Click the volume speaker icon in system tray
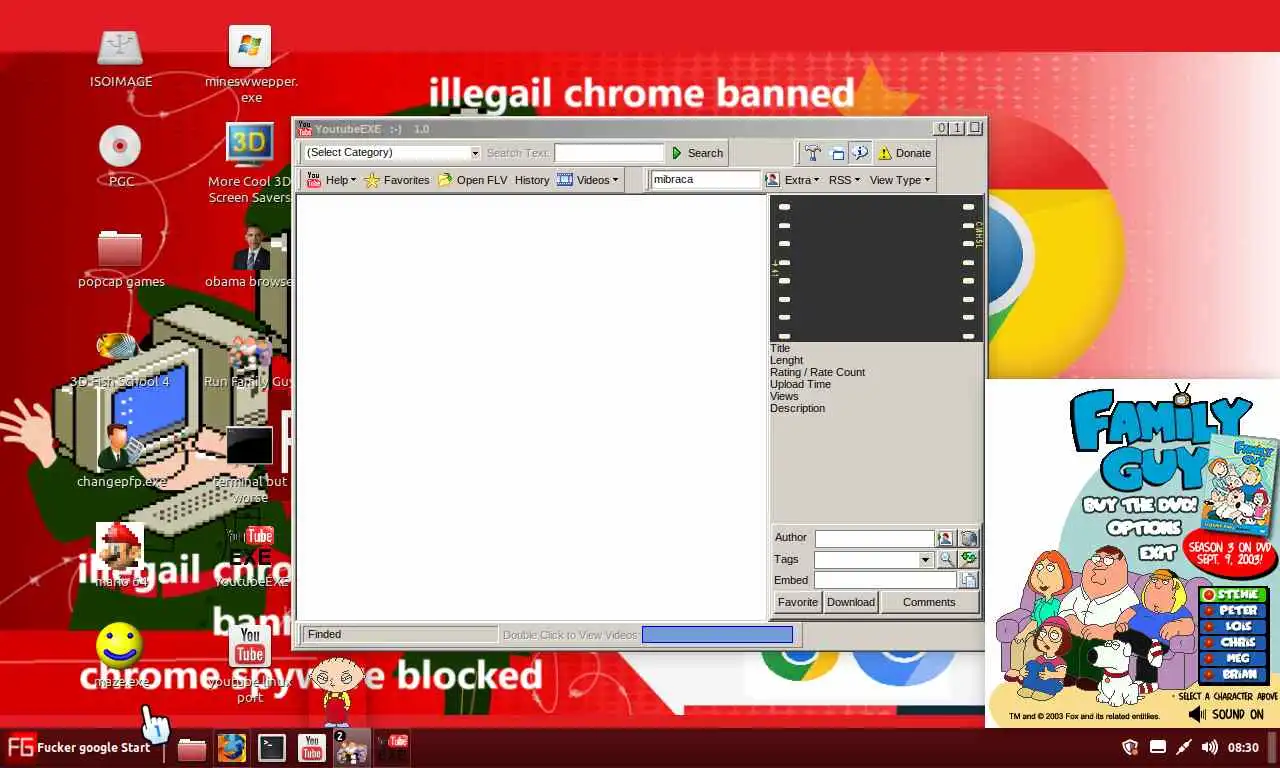The width and height of the screenshot is (1280, 768). click(x=1209, y=747)
